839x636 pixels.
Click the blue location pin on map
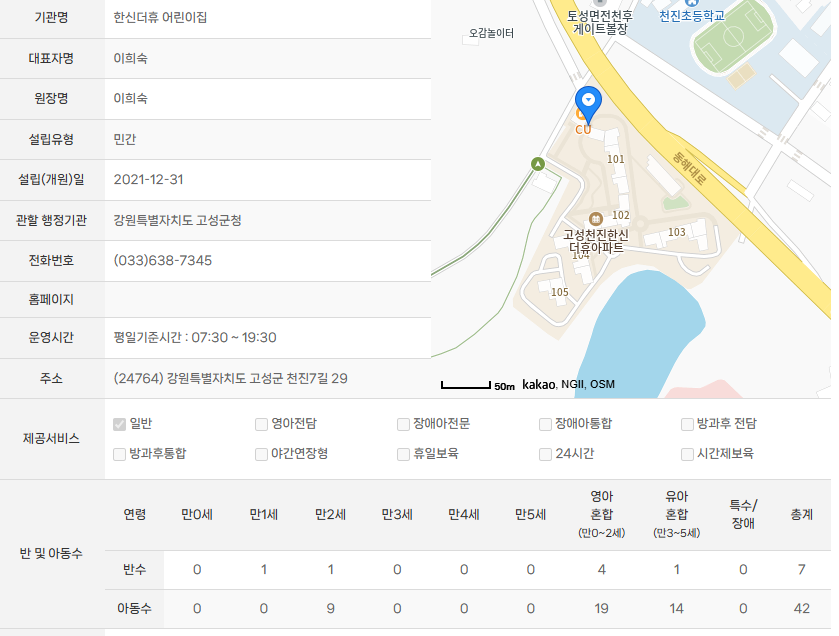(588, 104)
